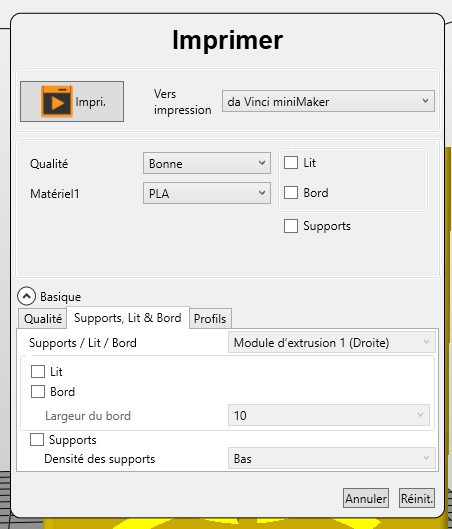Switch to the Profils tab
This screenshot has height=529, width=452.
[210, 318]
